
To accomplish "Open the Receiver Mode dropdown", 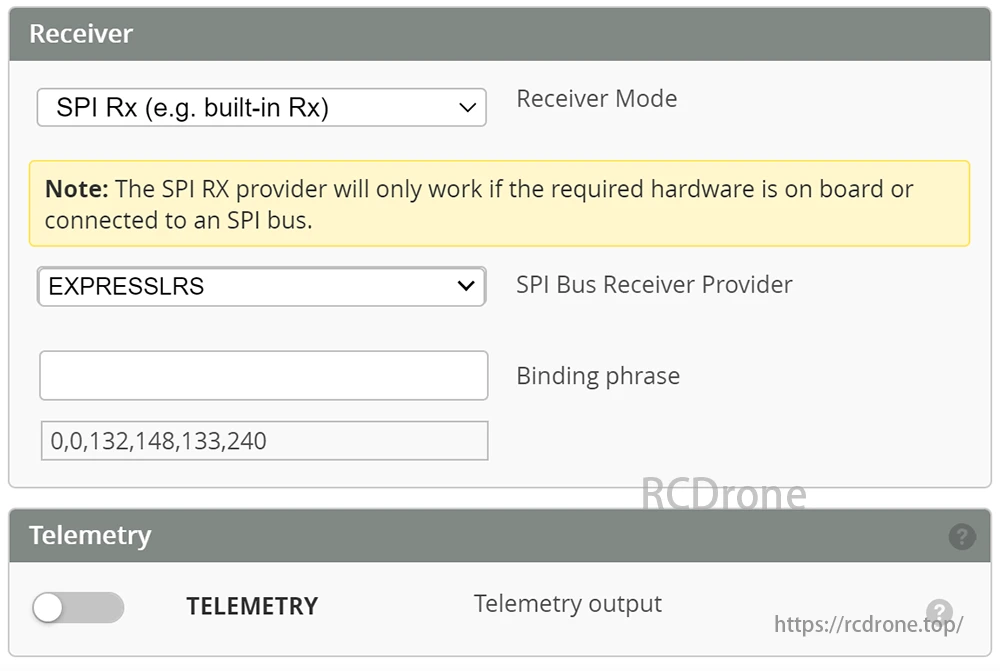I will [x=260, y=107].
